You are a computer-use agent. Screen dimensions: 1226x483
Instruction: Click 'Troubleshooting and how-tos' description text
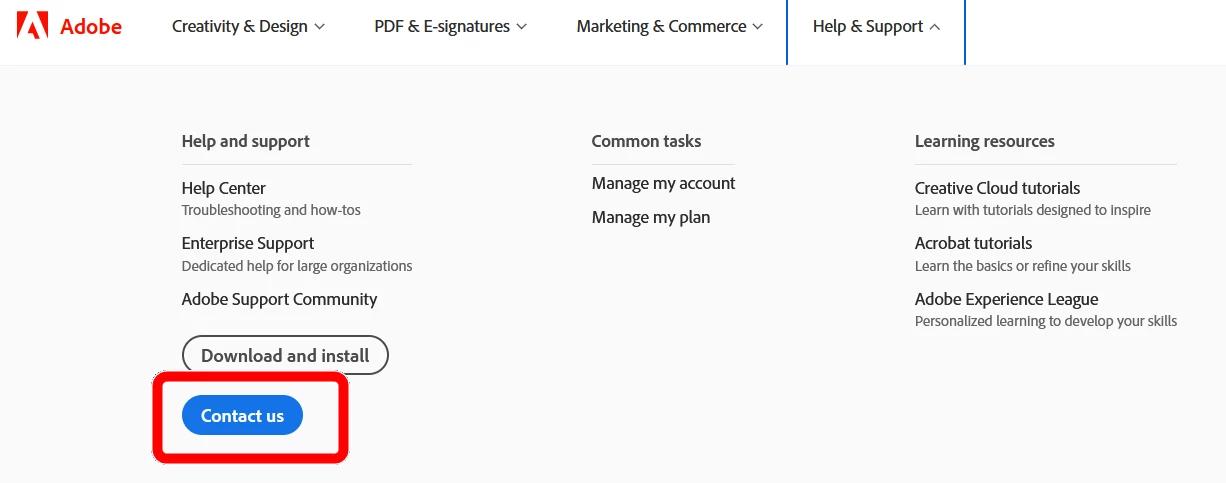tap(271, 210)
